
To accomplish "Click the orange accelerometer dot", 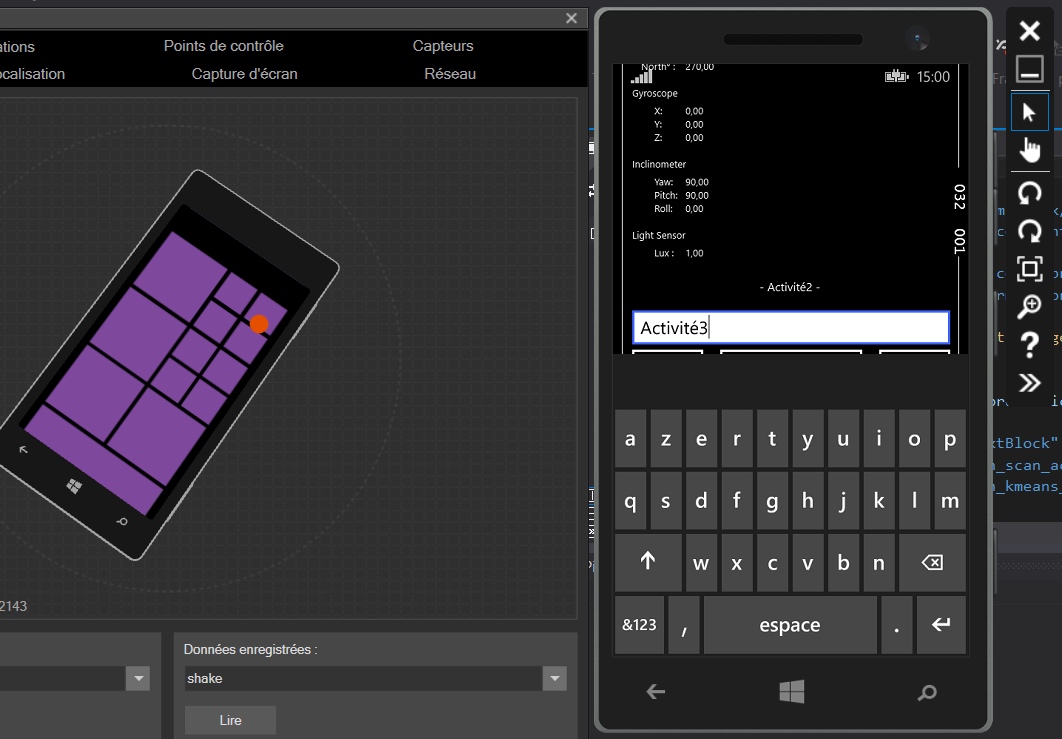I will point(259,324).
